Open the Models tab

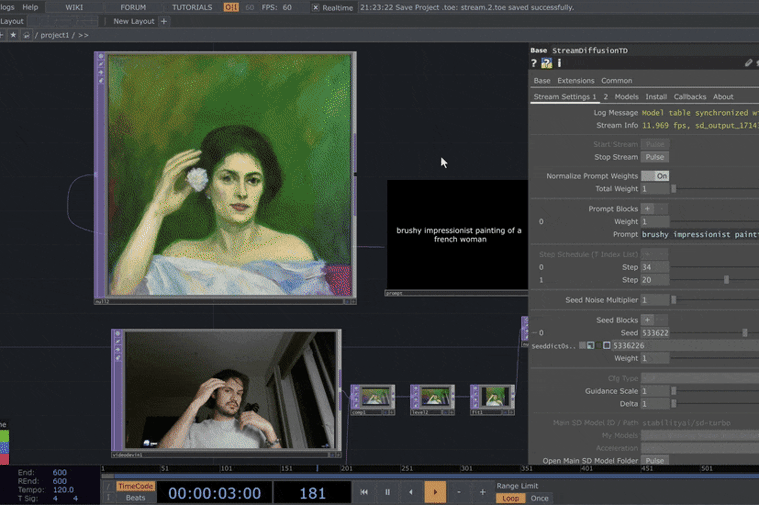pyautogui.click(x=626, y=97)
